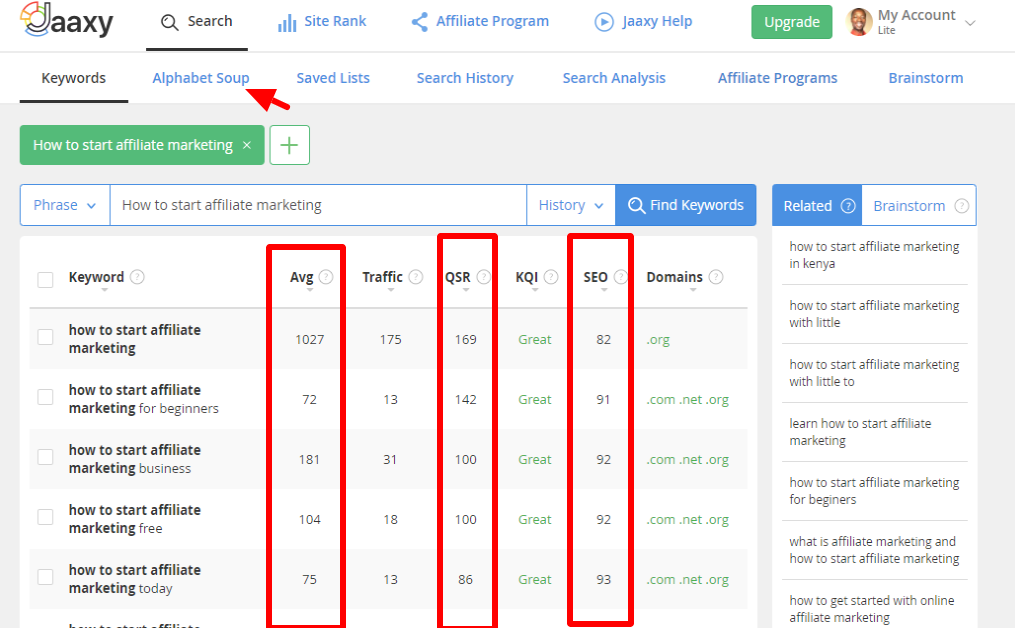Click 'how to get started with online affiliate marketing'
The image size is (1015, 628).
point(871,609)
